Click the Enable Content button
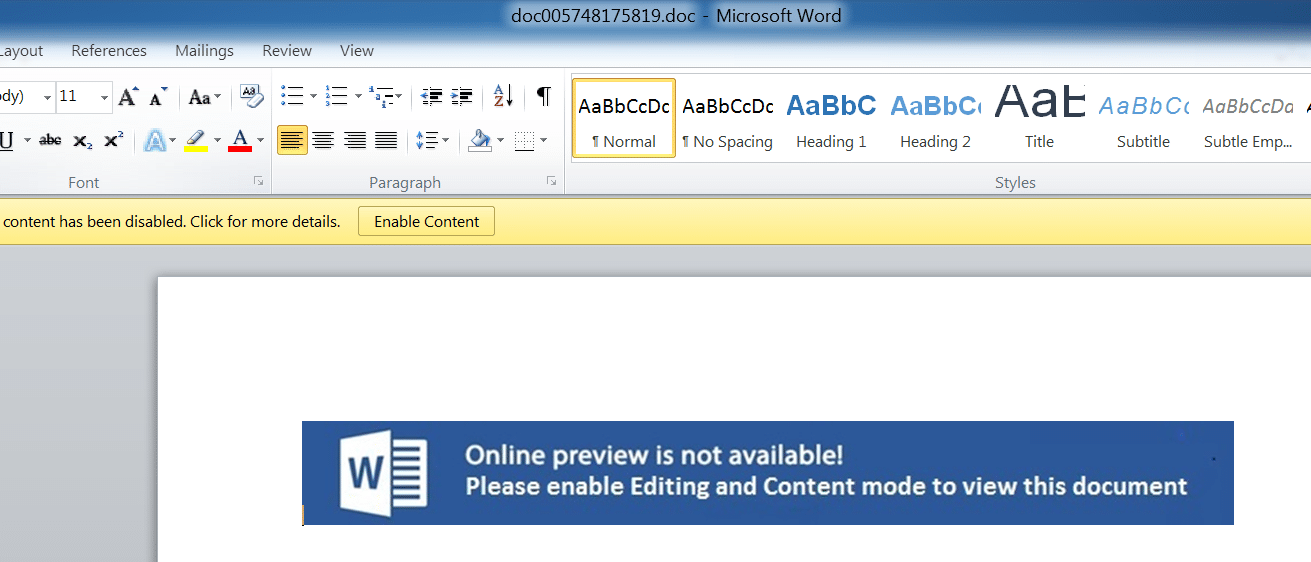This screenshot has width=1311, height=562. tap(427, 222)
